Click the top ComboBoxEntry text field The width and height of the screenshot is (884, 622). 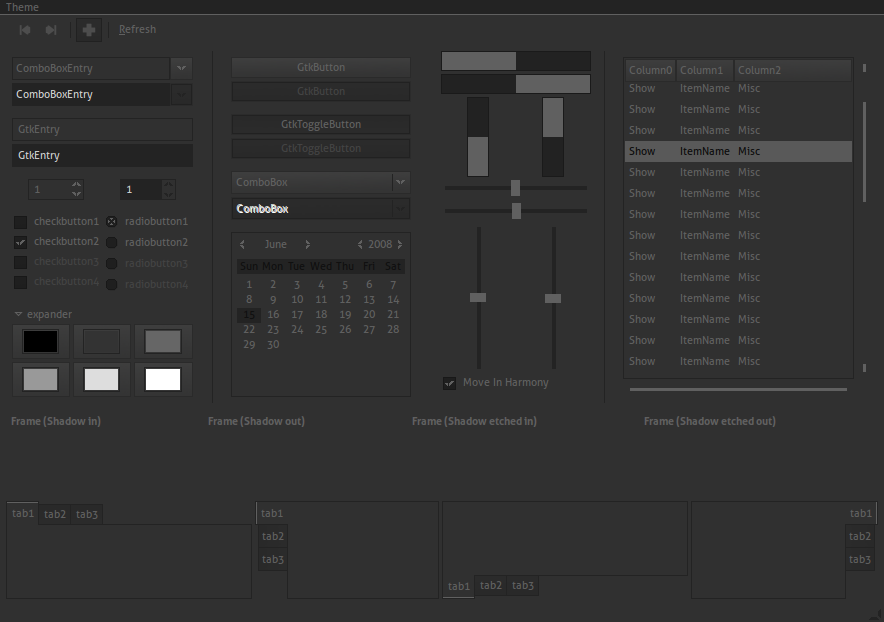[91, 68]
